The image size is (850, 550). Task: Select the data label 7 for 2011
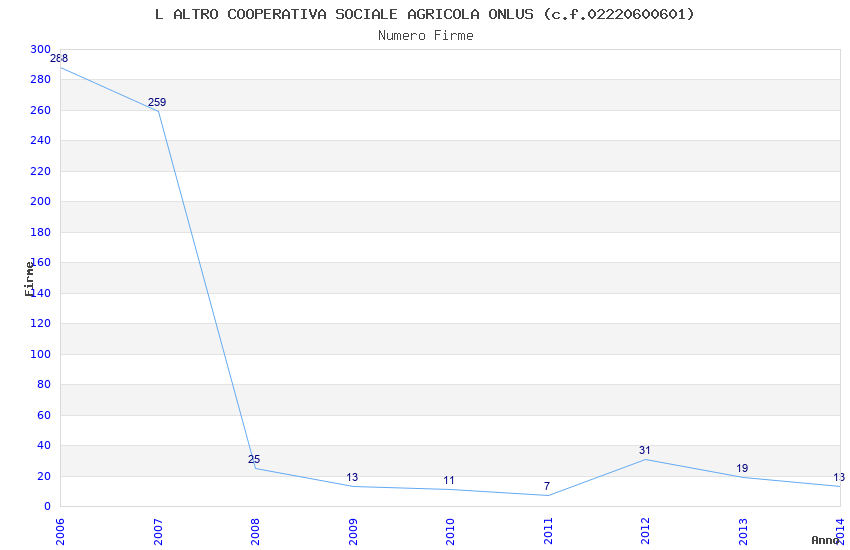pos(547,487)
